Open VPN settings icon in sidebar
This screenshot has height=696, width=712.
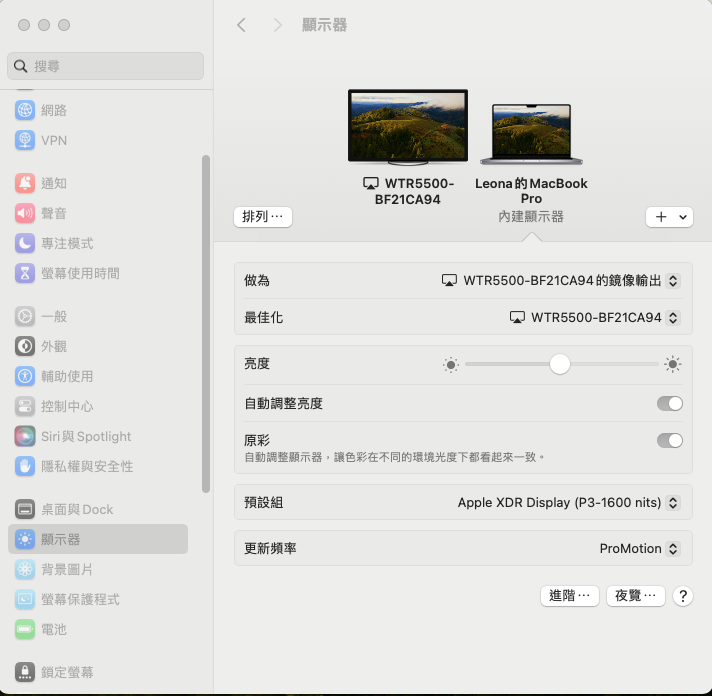[25, 140]
